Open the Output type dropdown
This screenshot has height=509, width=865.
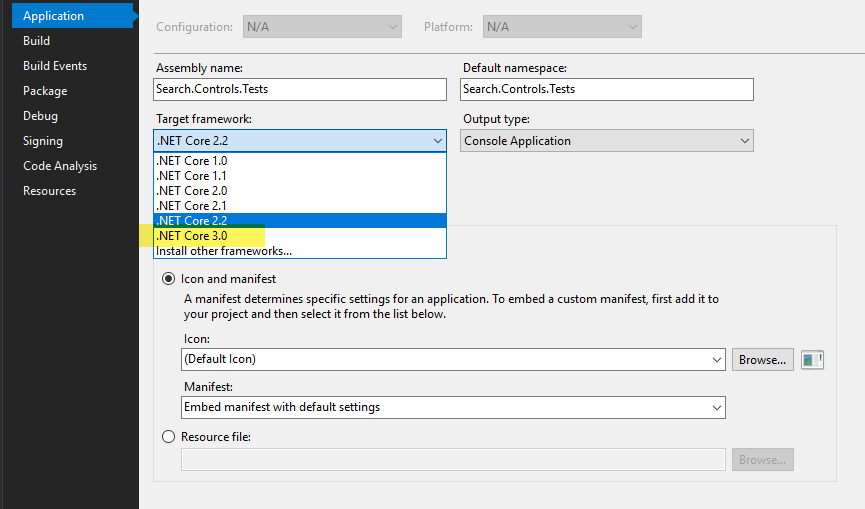[607, 141]
